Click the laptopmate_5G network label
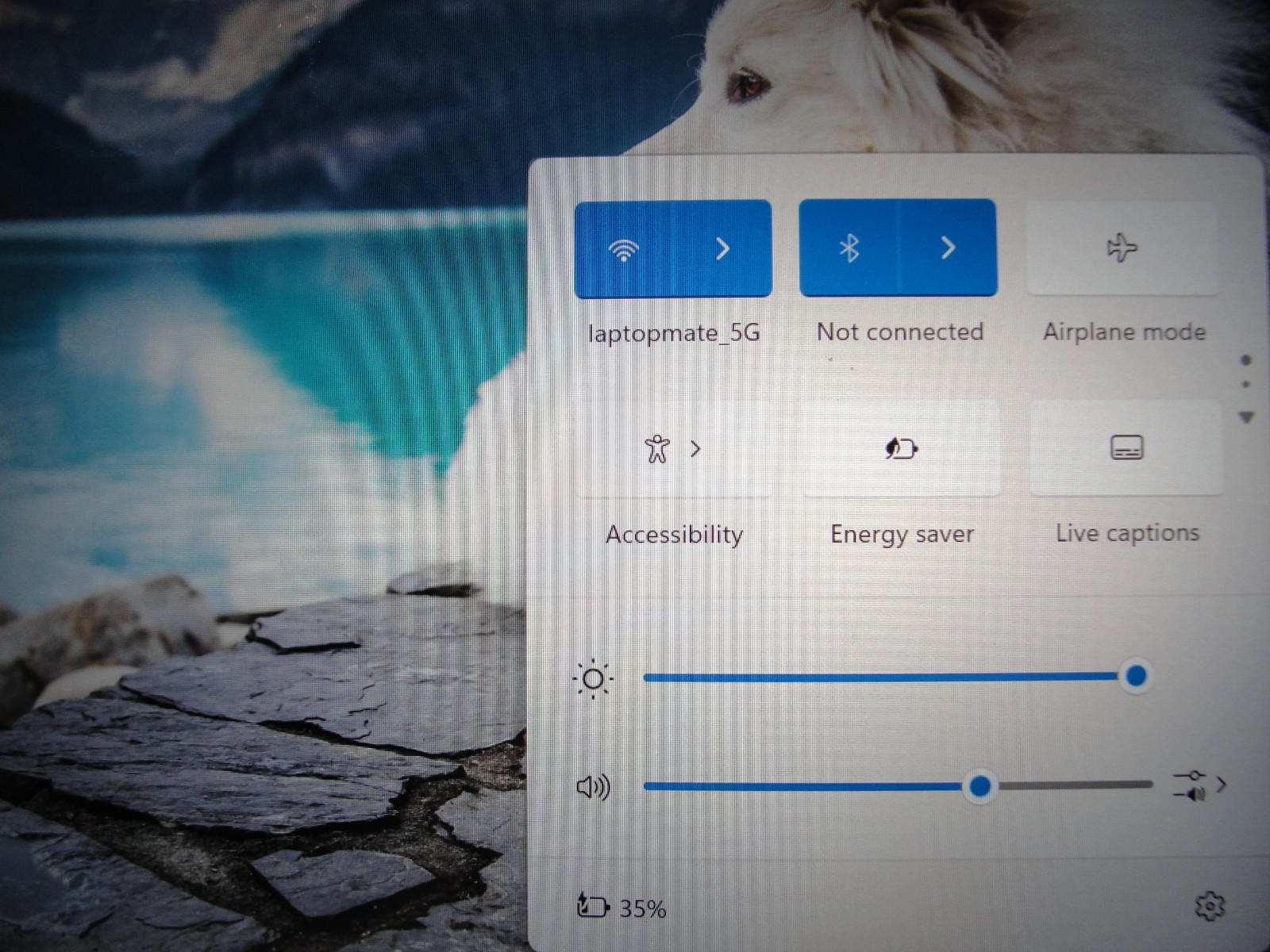1270x952 pixels. (x=674, y=332)
